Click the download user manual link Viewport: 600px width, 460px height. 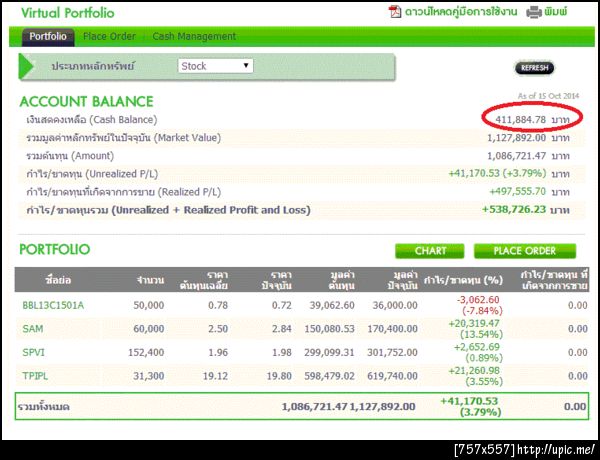[461, 12]
